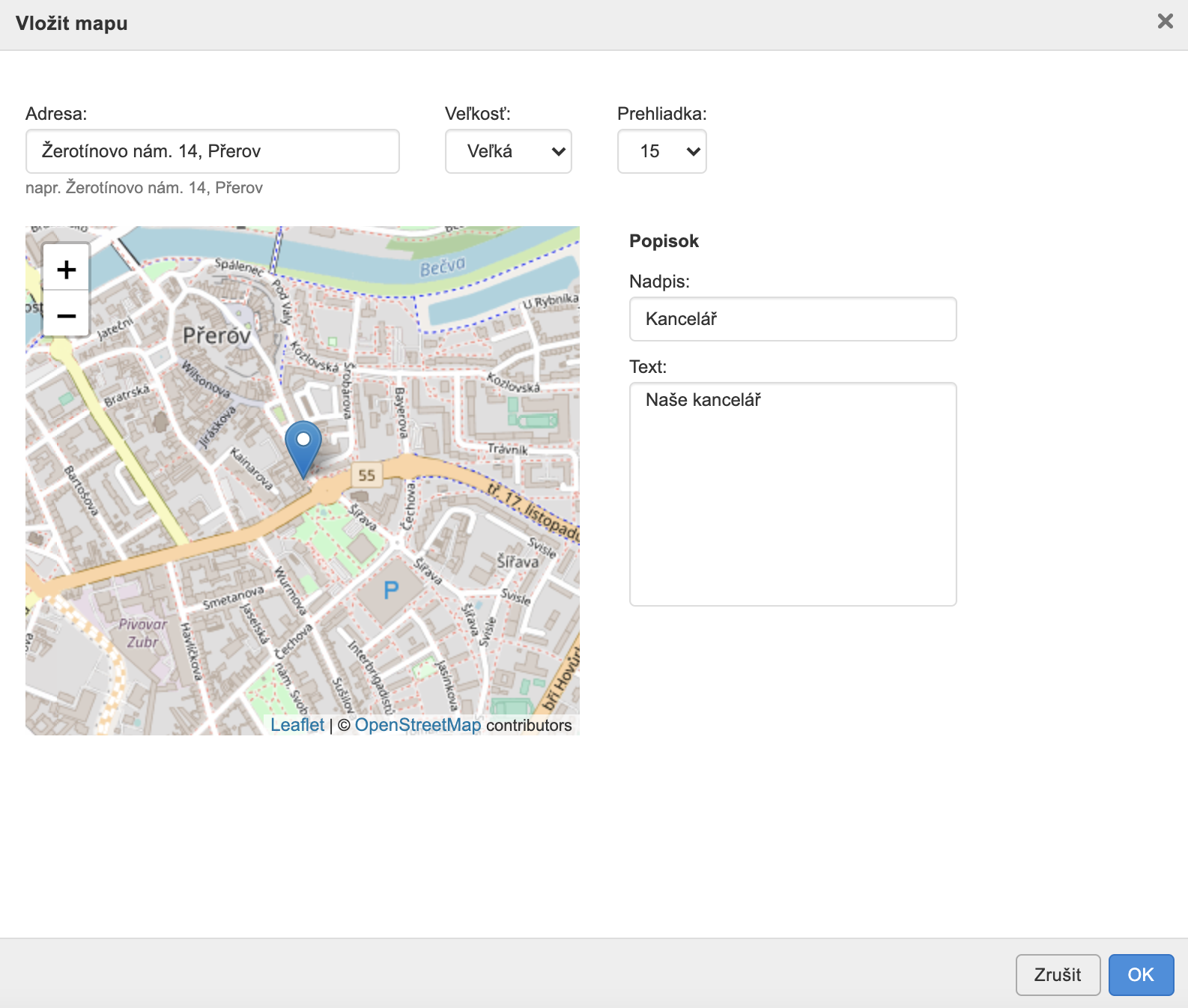Image resolution: width=1188 pixels, height=1008 pixels.
Task: Click the Bečva river label
Action: [442, 267]
